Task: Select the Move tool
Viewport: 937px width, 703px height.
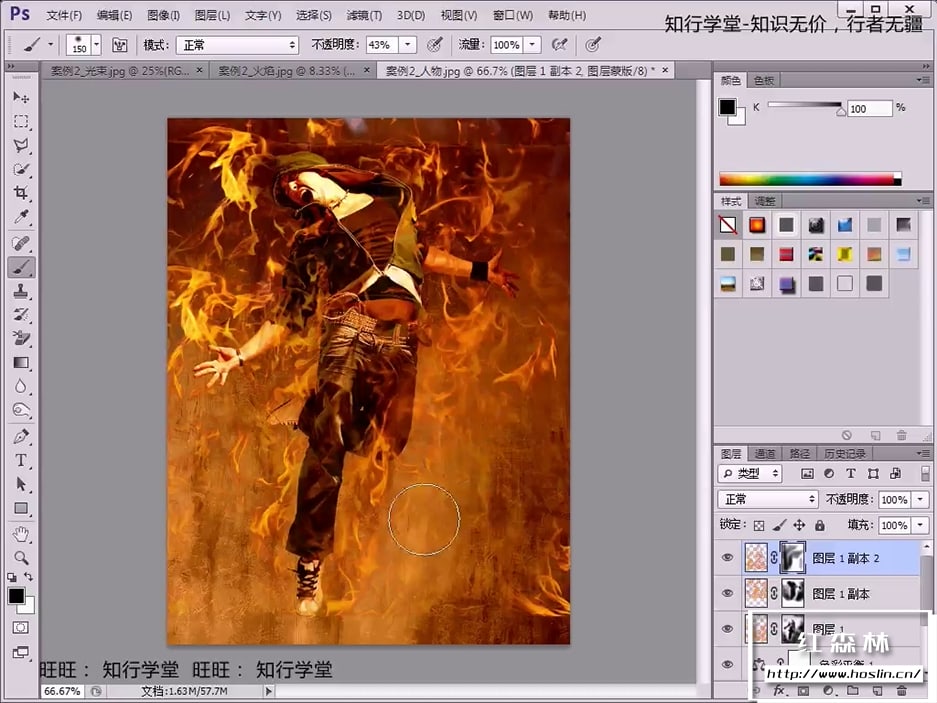Action: click(21, 97)
